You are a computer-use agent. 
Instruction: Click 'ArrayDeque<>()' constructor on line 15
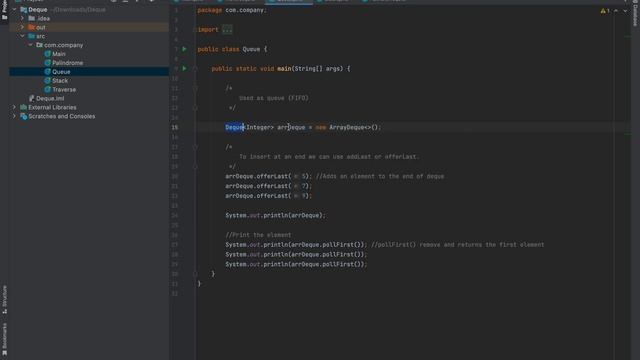click(x=354, y=127)
